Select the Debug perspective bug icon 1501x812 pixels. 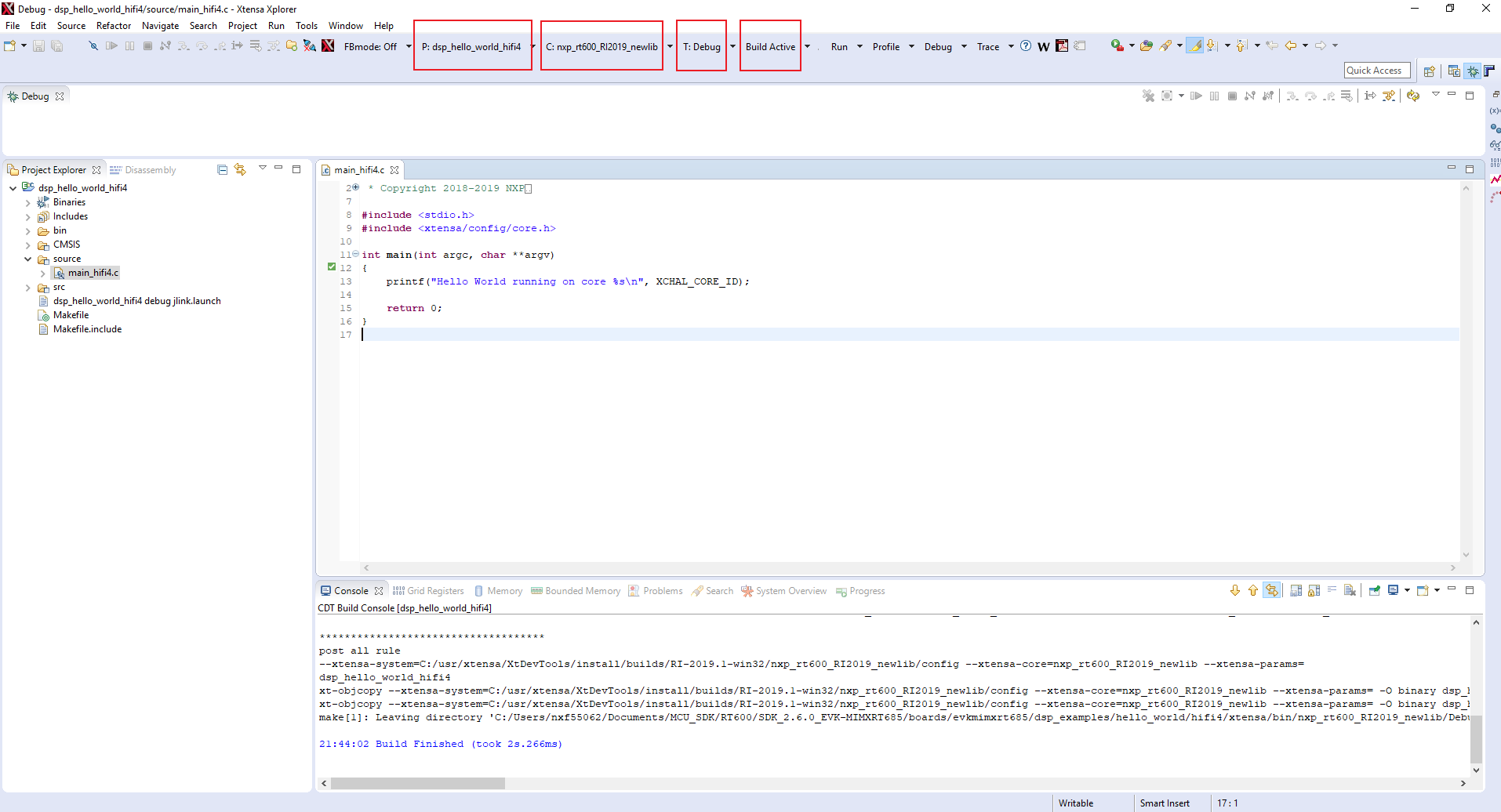1473,71
